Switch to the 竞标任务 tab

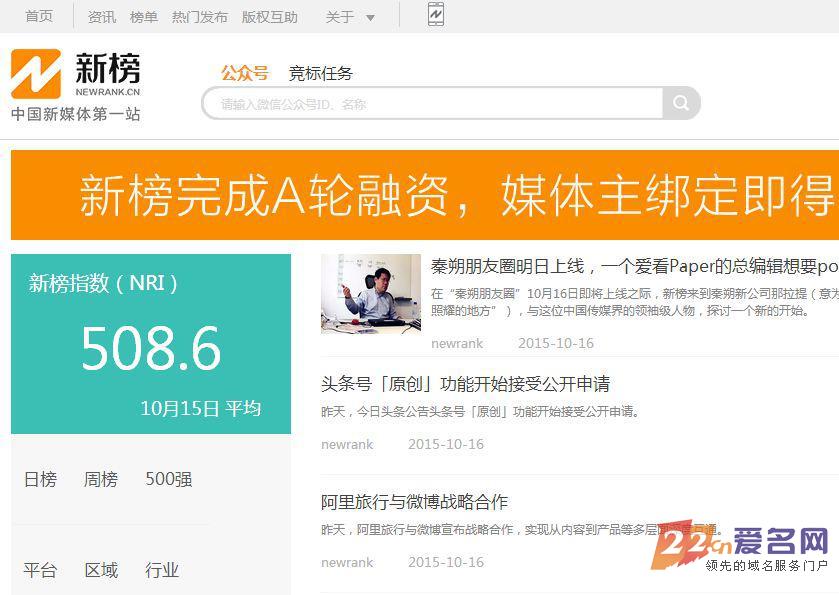(320, 73)
